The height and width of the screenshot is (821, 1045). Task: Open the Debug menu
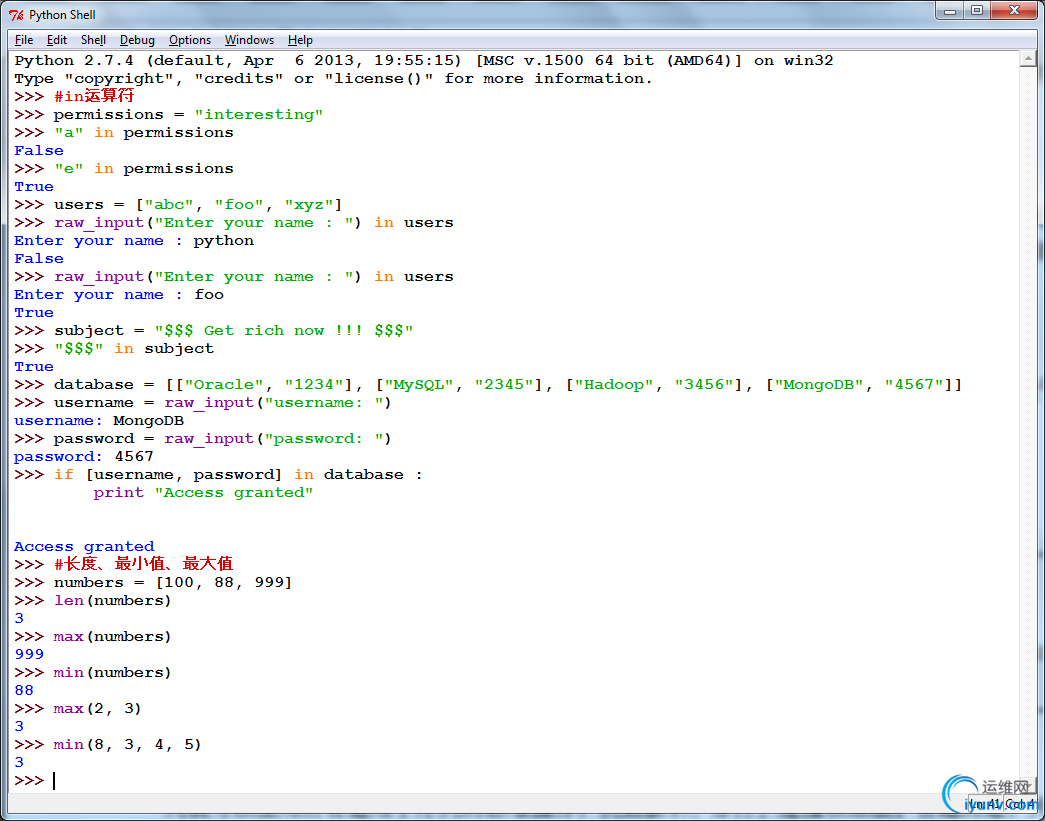pos(137,40)
